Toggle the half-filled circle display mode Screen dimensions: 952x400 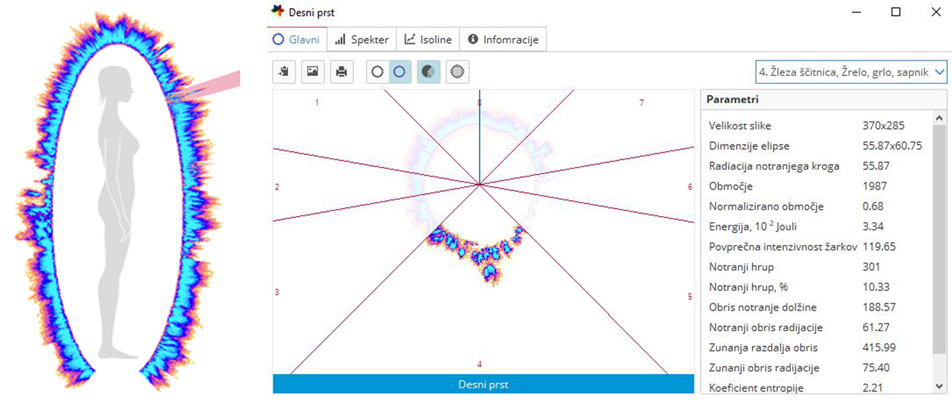(x=428, y=72)
